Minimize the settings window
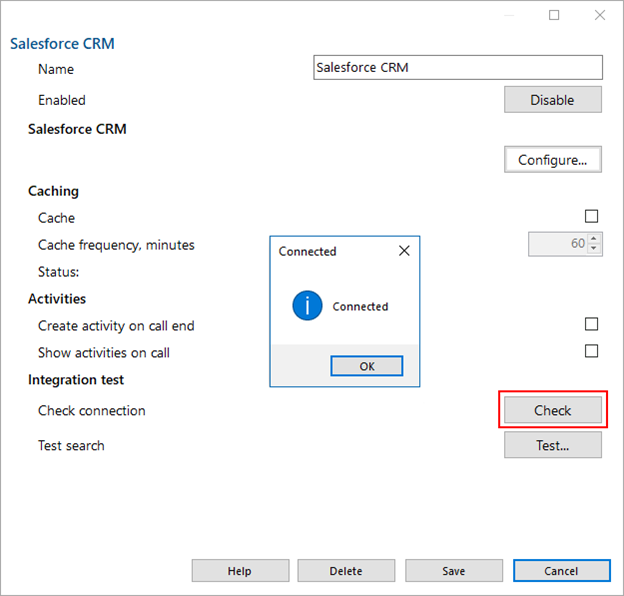The image size is (624, 596). [509, 15]
